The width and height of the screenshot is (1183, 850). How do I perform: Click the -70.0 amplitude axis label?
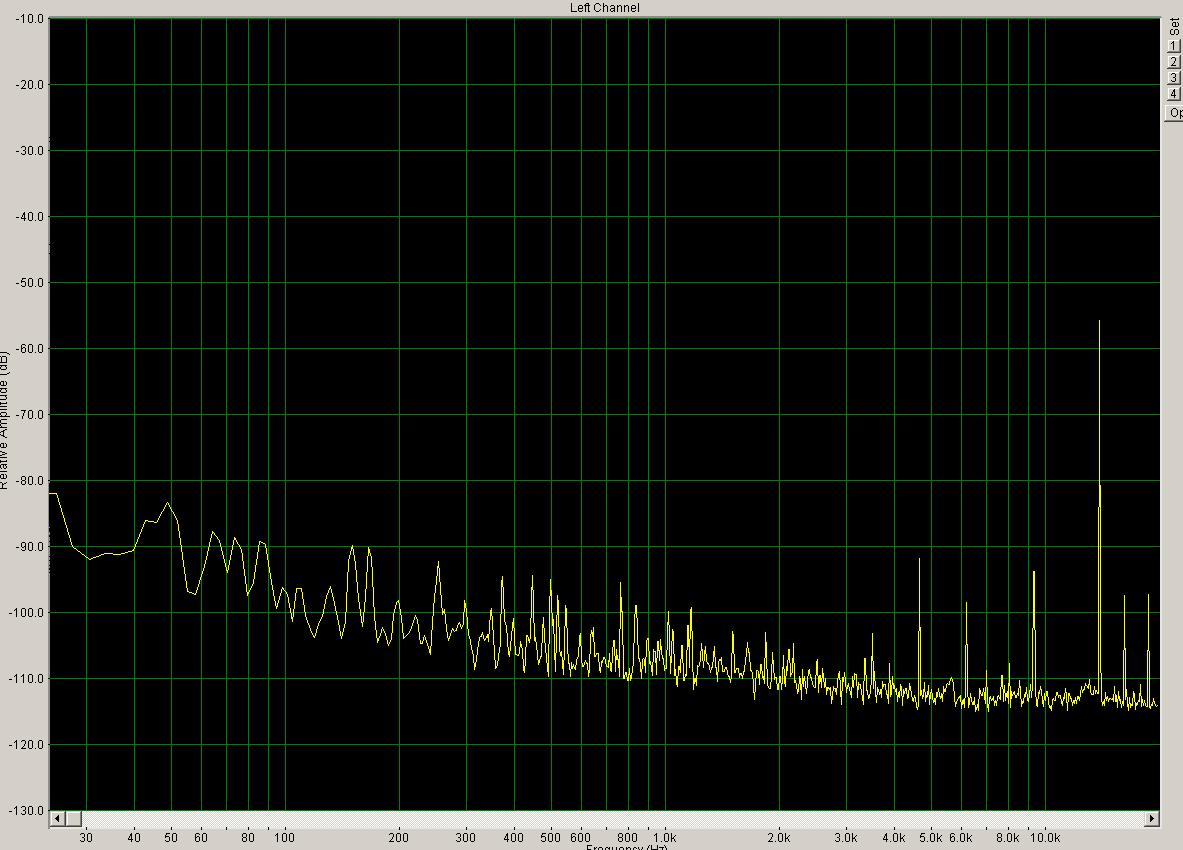(x=29, y=415)
